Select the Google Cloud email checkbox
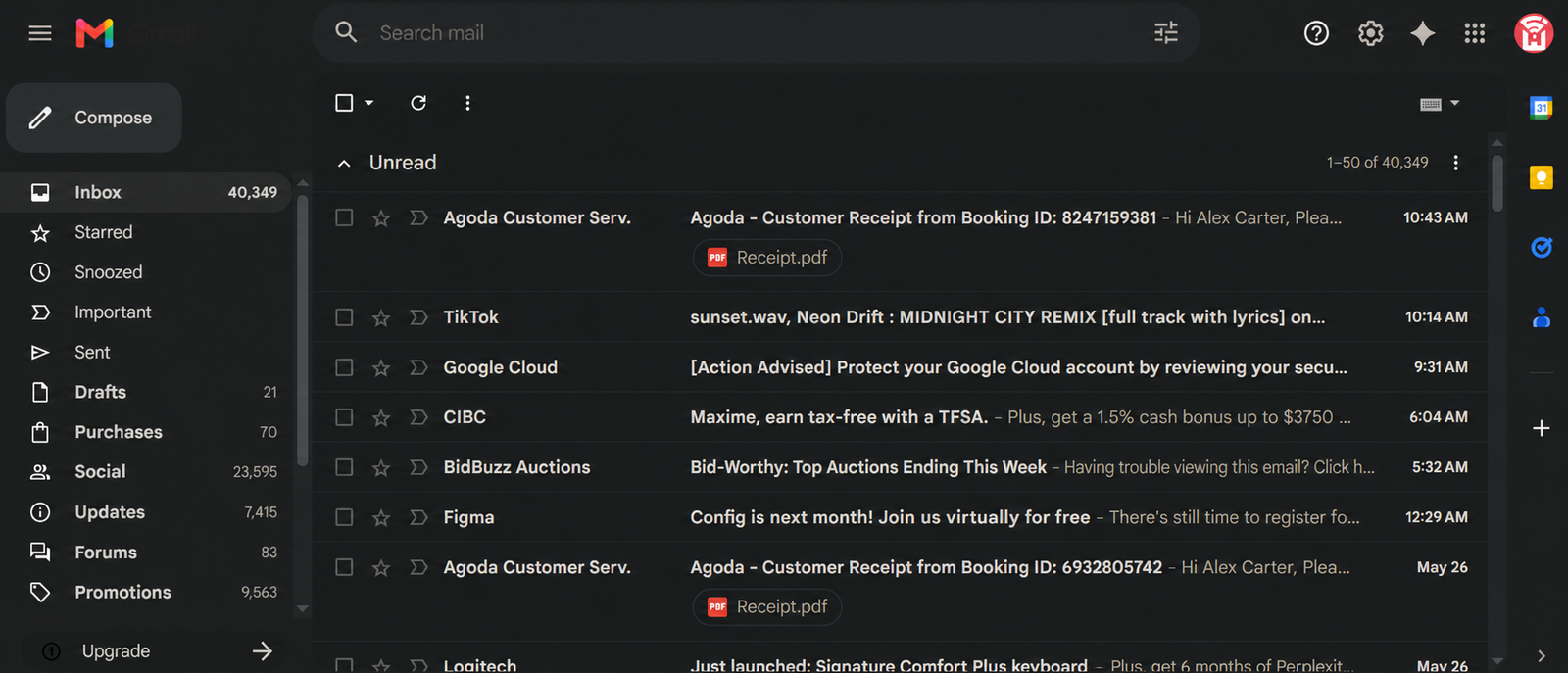 344,367
